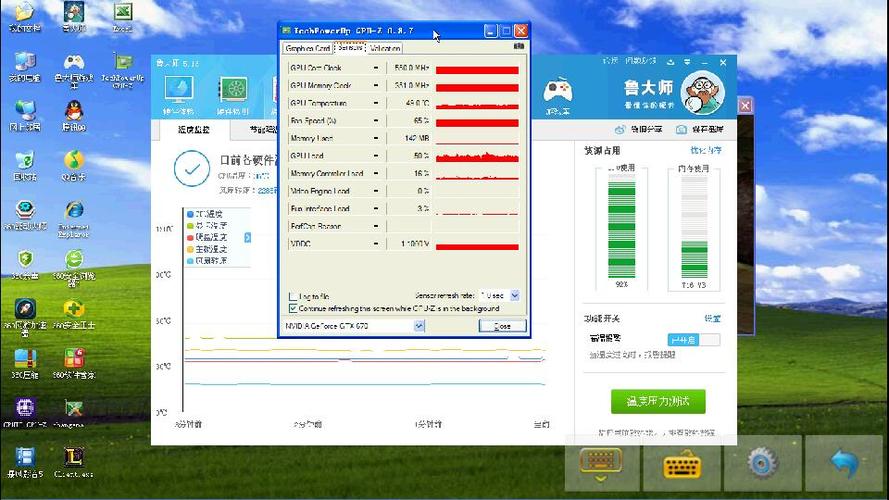The image size is (889, 500).
Task: Open the Ludashi hardware checkup monitor icon
Action: [x=179, y=90]
